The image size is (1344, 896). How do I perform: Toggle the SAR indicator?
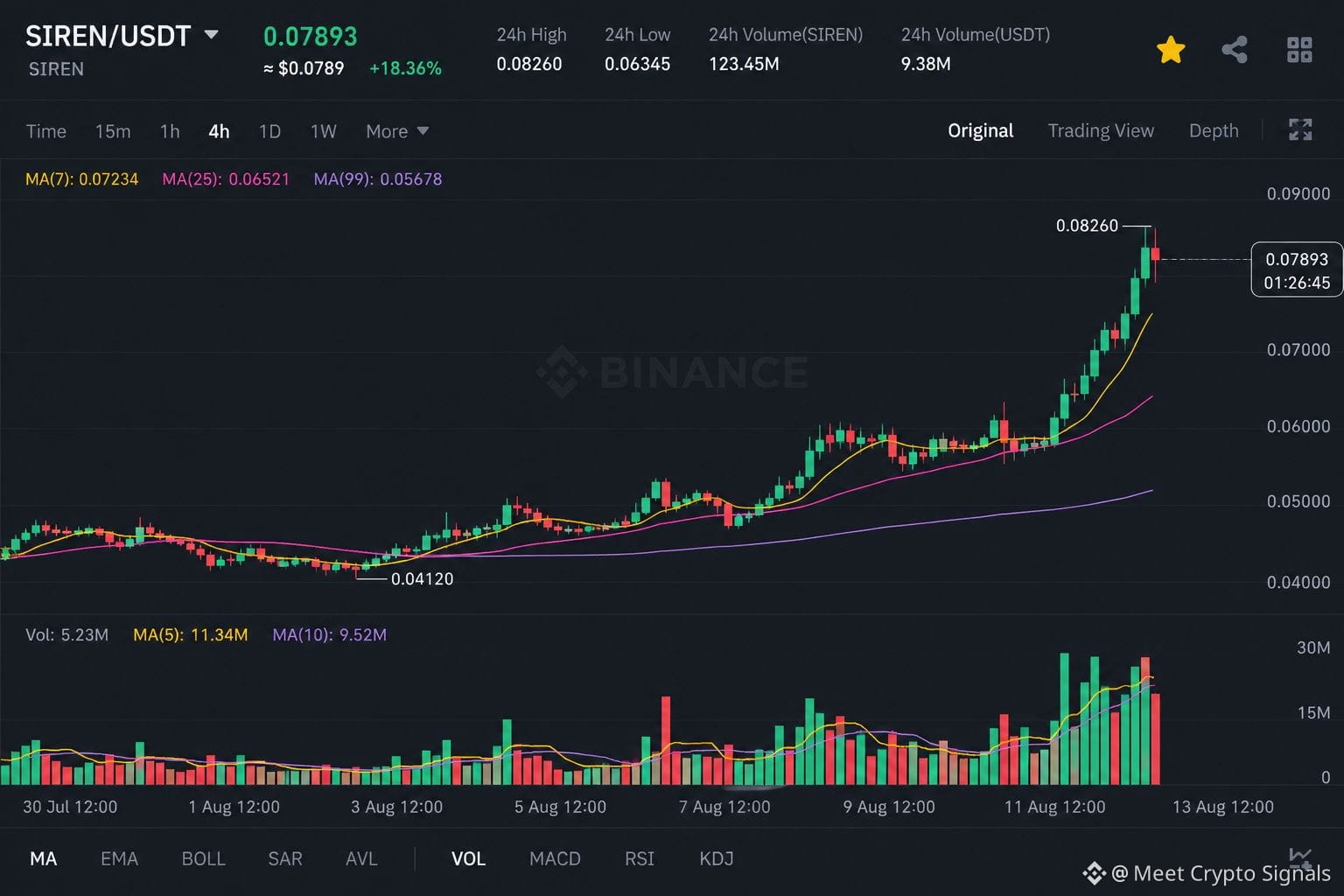point(285,858)
